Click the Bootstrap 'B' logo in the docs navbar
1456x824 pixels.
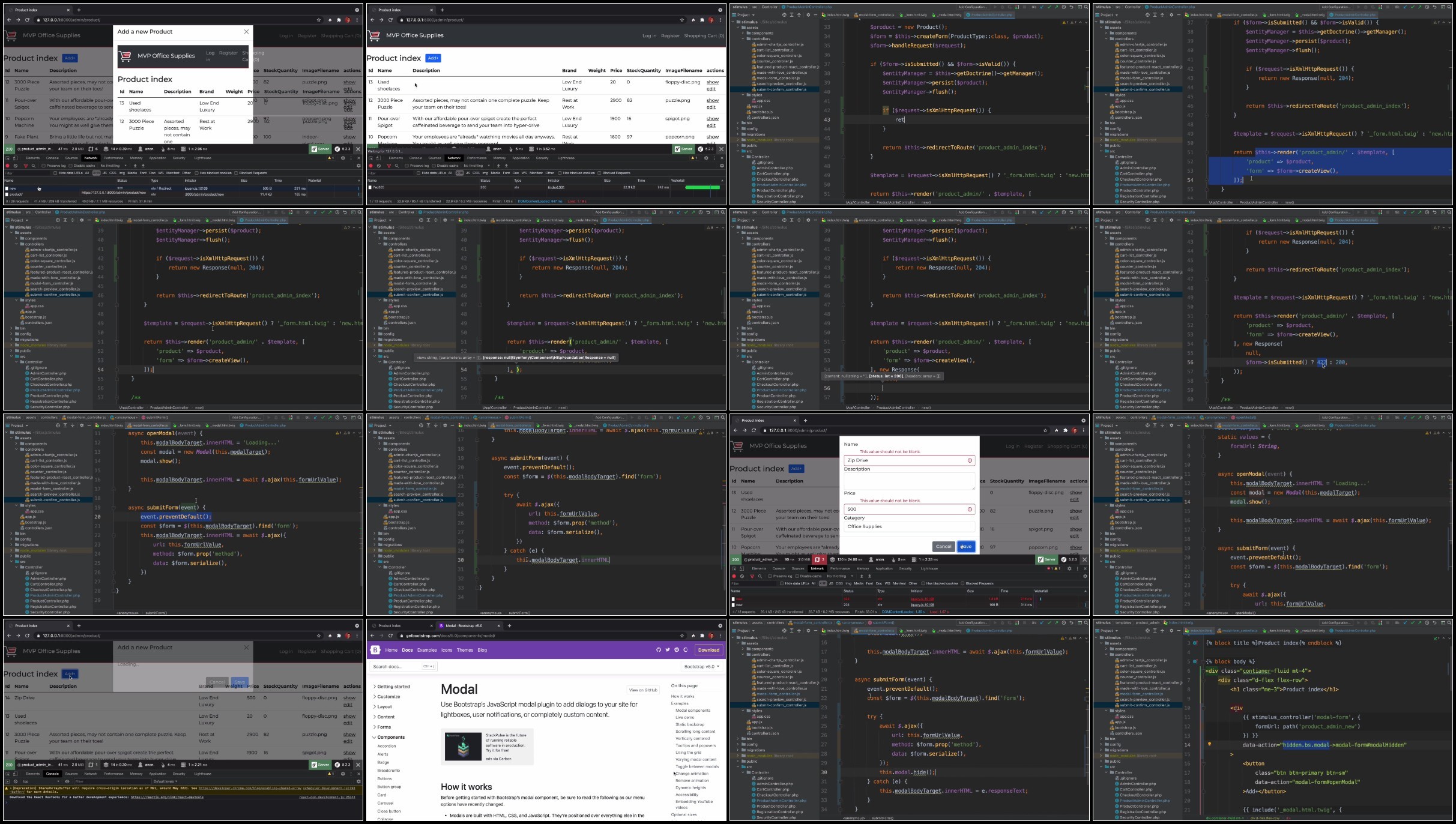pyautogui.click(x=375, y=650)
